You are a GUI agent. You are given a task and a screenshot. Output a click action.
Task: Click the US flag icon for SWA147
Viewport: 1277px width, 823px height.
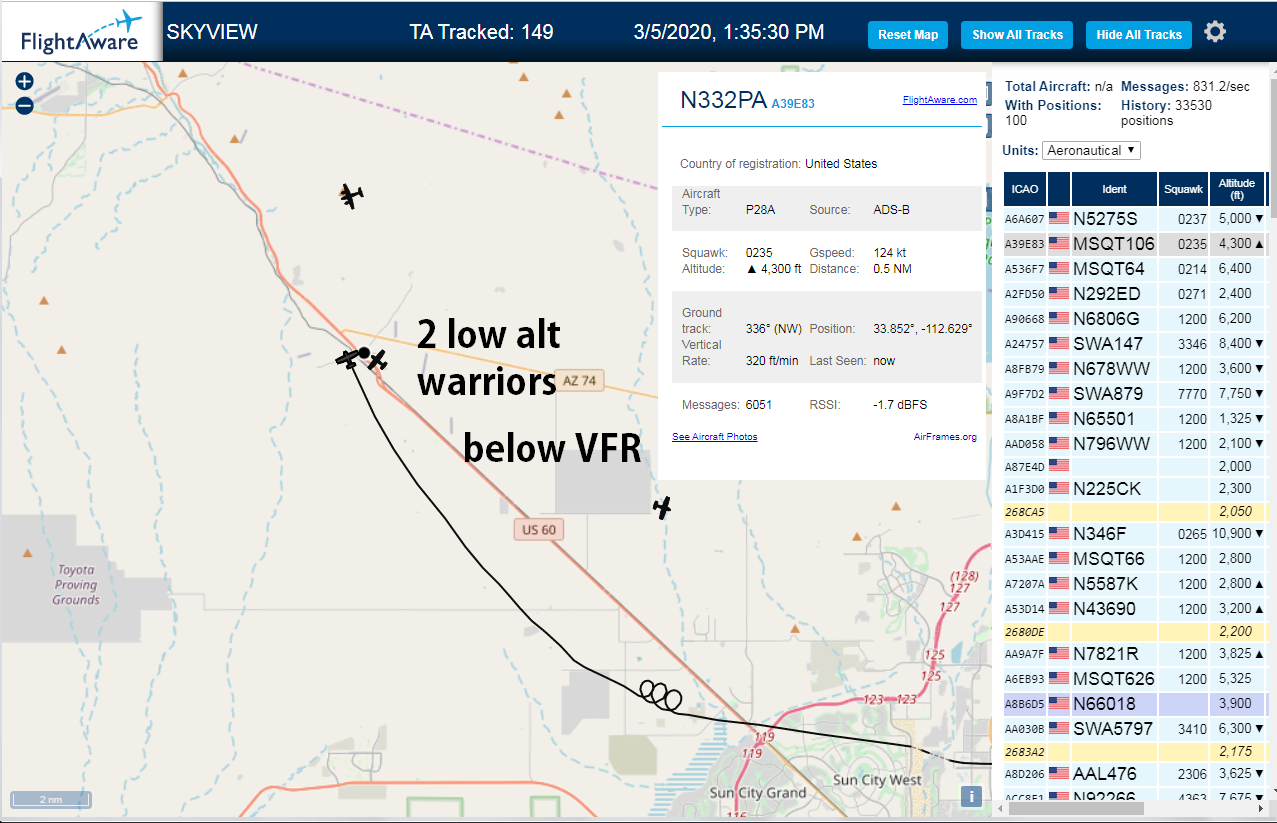(1058, 343)
